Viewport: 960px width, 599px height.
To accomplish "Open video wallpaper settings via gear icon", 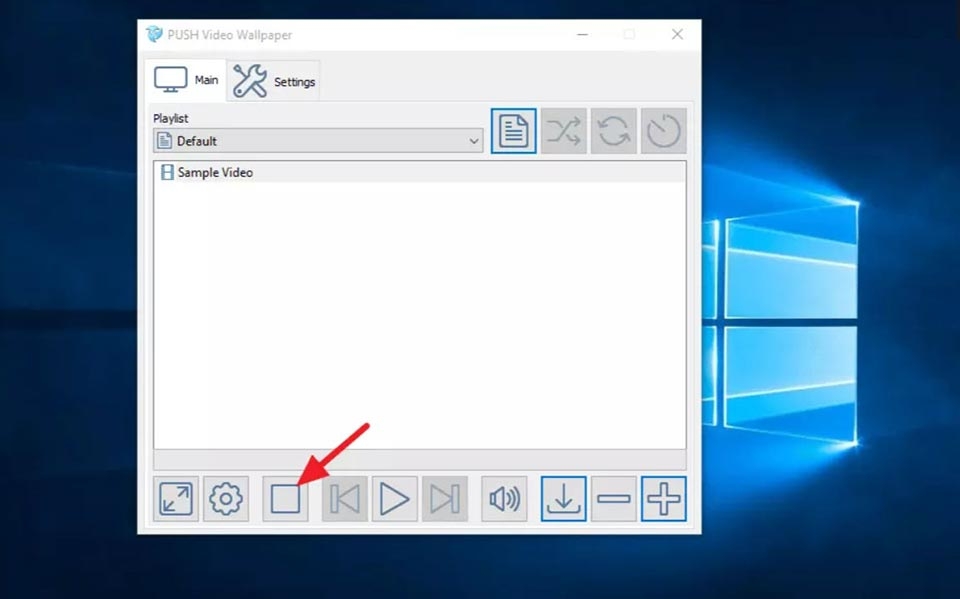I will (x=226, y=497).
